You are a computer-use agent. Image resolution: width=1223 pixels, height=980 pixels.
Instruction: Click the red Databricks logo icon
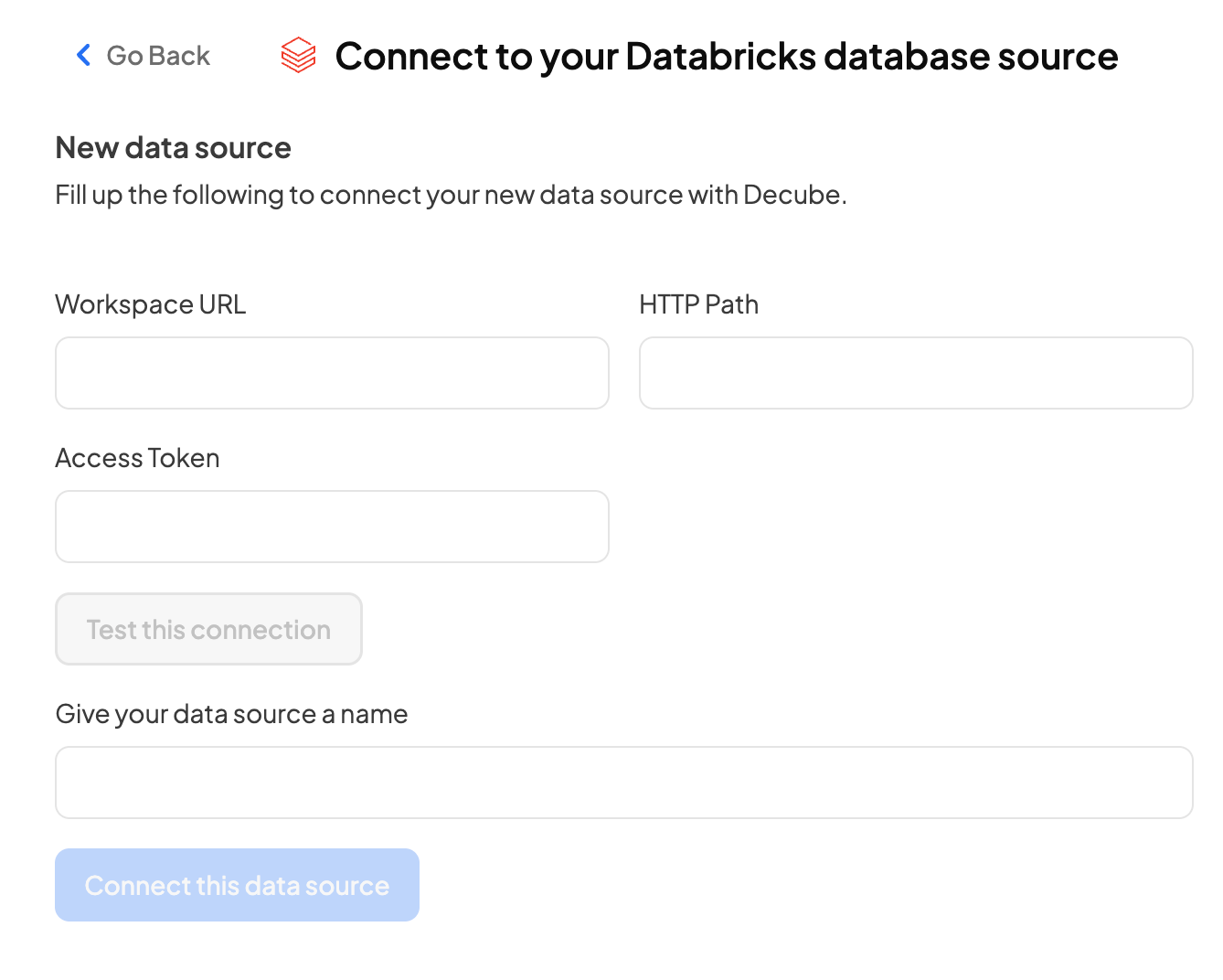point(298,56)
